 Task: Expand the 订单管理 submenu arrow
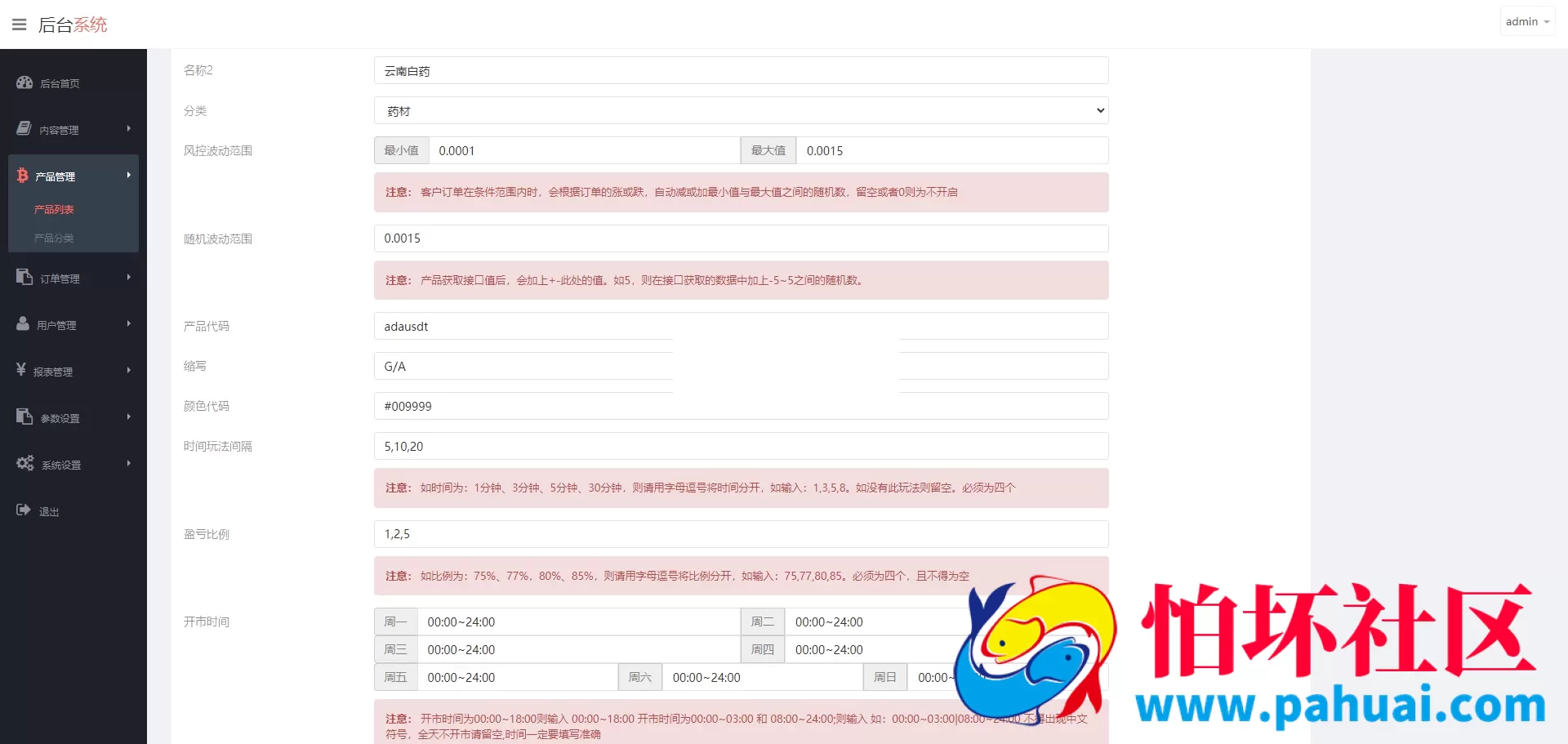[x=129, y=278]
